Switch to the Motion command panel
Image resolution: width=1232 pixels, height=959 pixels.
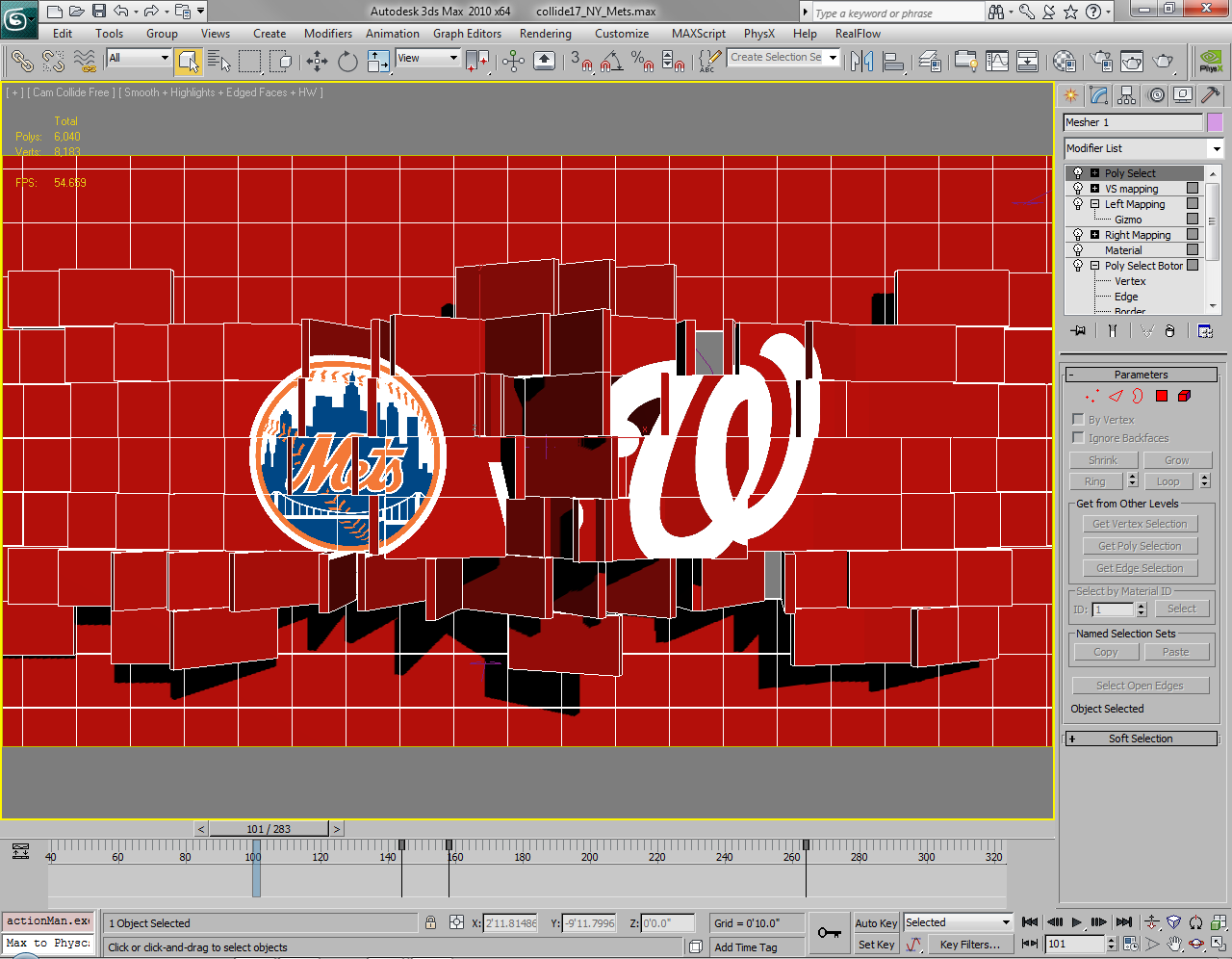coord(1156,94)
